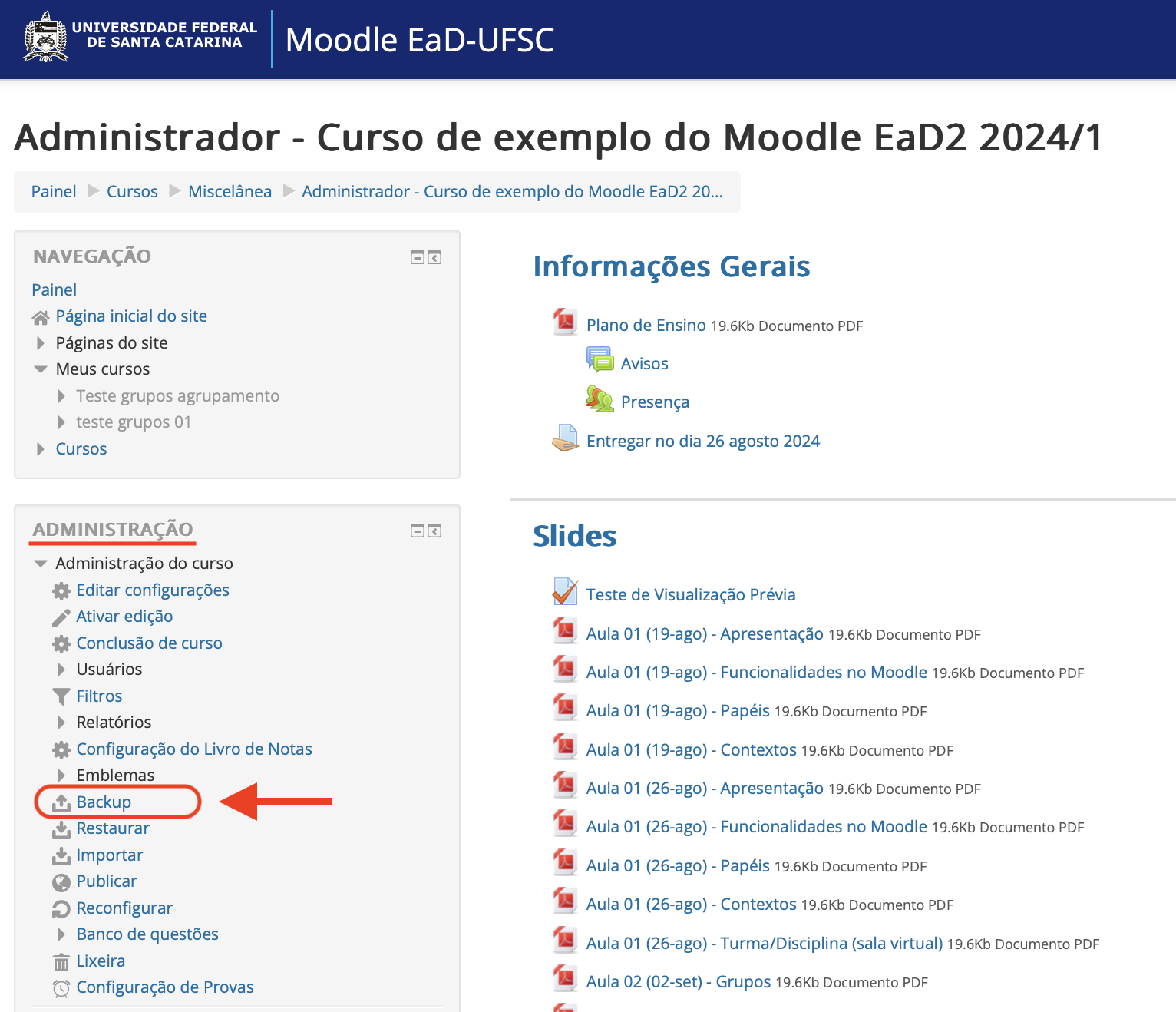Expand the Páginas do site tree node
1176x1012 pixels.
point(41,343)
